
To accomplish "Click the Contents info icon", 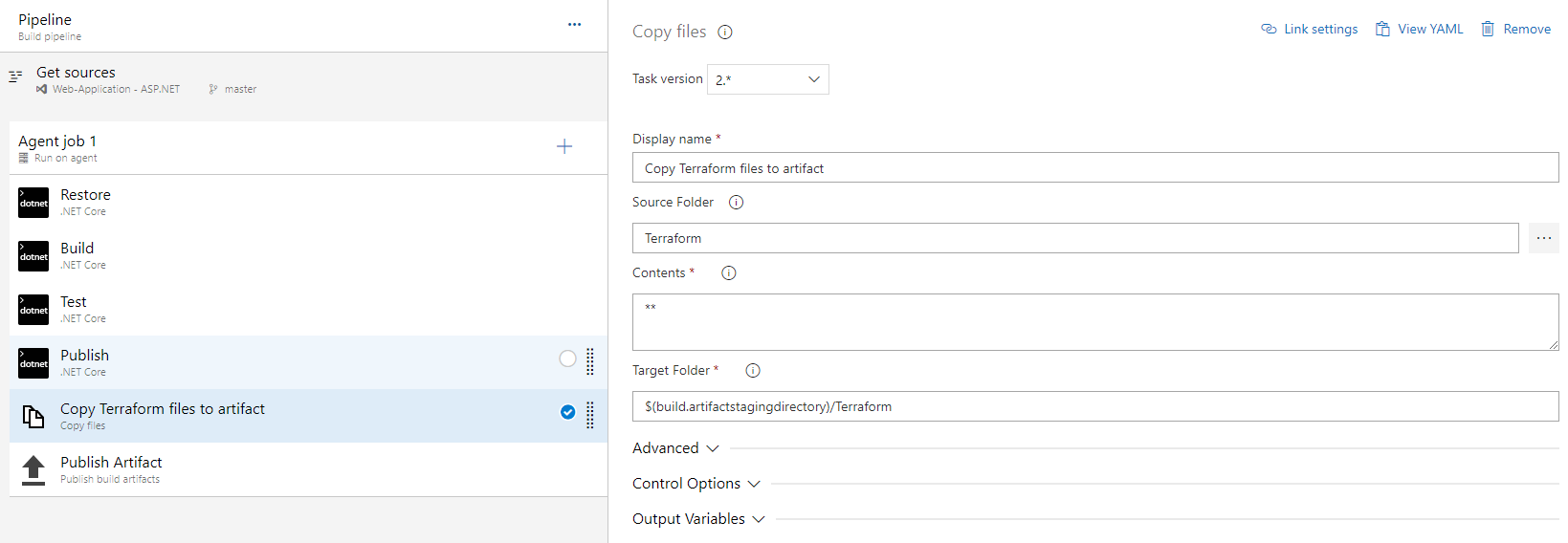I will 729,273.
